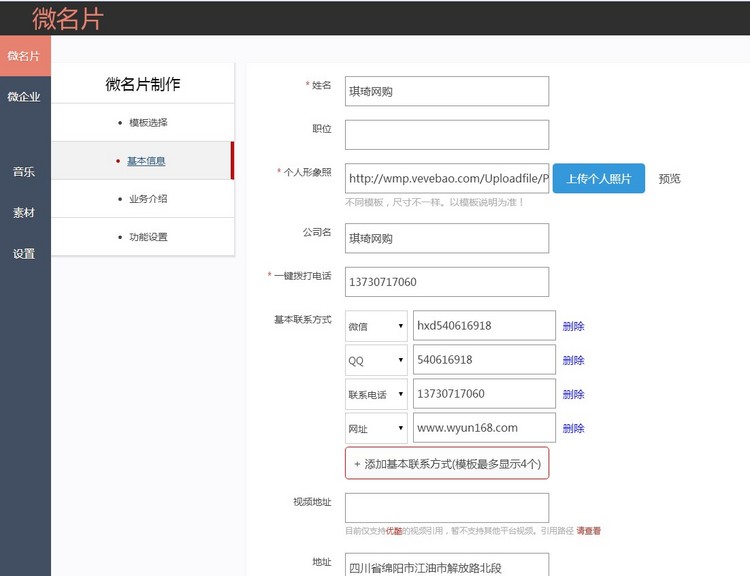The image size is (750, 576).
Task: Open the 音乐 sidebar section
Action: coord(24,172)
